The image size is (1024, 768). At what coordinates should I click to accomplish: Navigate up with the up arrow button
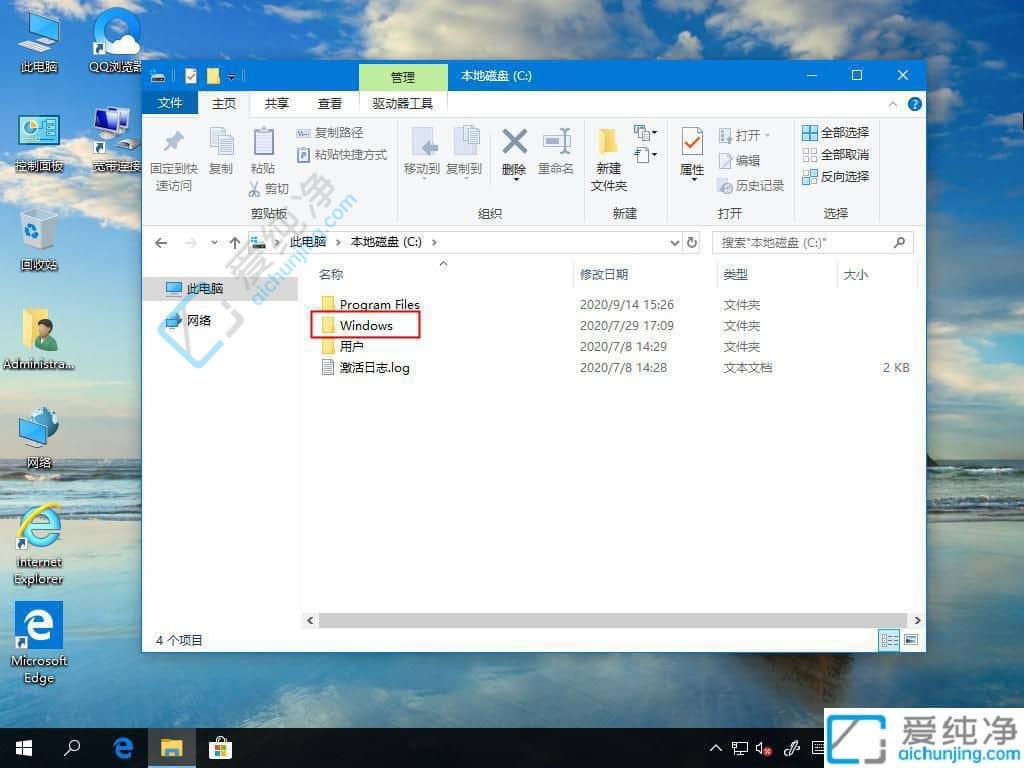click(236, 242)
